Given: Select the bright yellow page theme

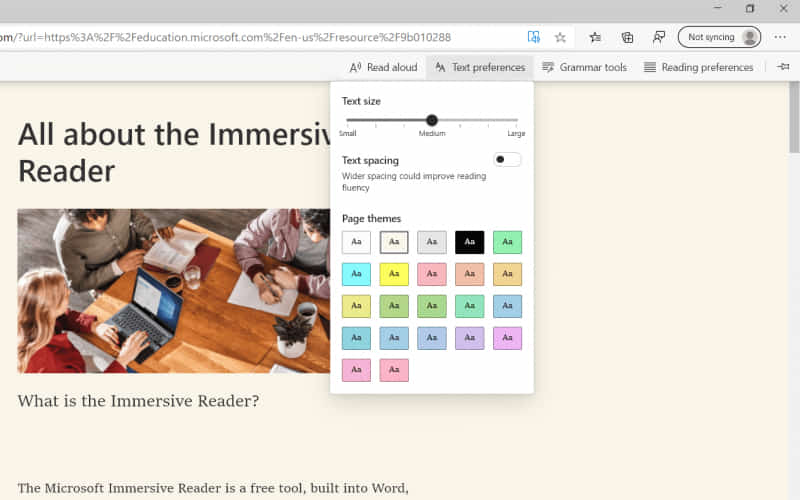Looking at the screenshot, I should tap(394, 274).
